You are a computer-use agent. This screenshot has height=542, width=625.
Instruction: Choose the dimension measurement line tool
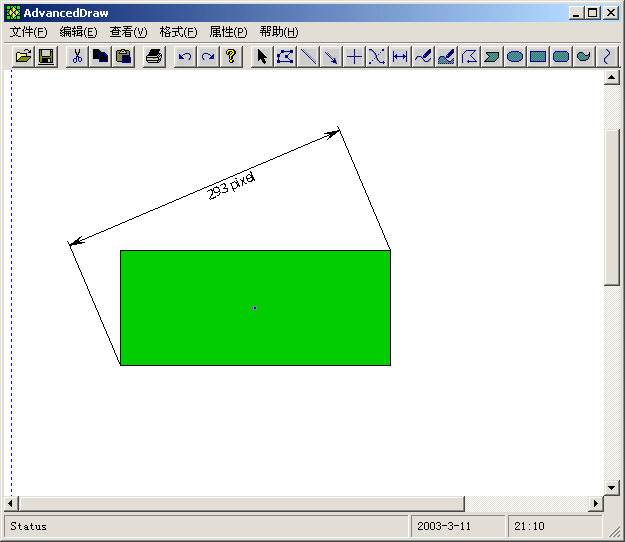(400, 57)
